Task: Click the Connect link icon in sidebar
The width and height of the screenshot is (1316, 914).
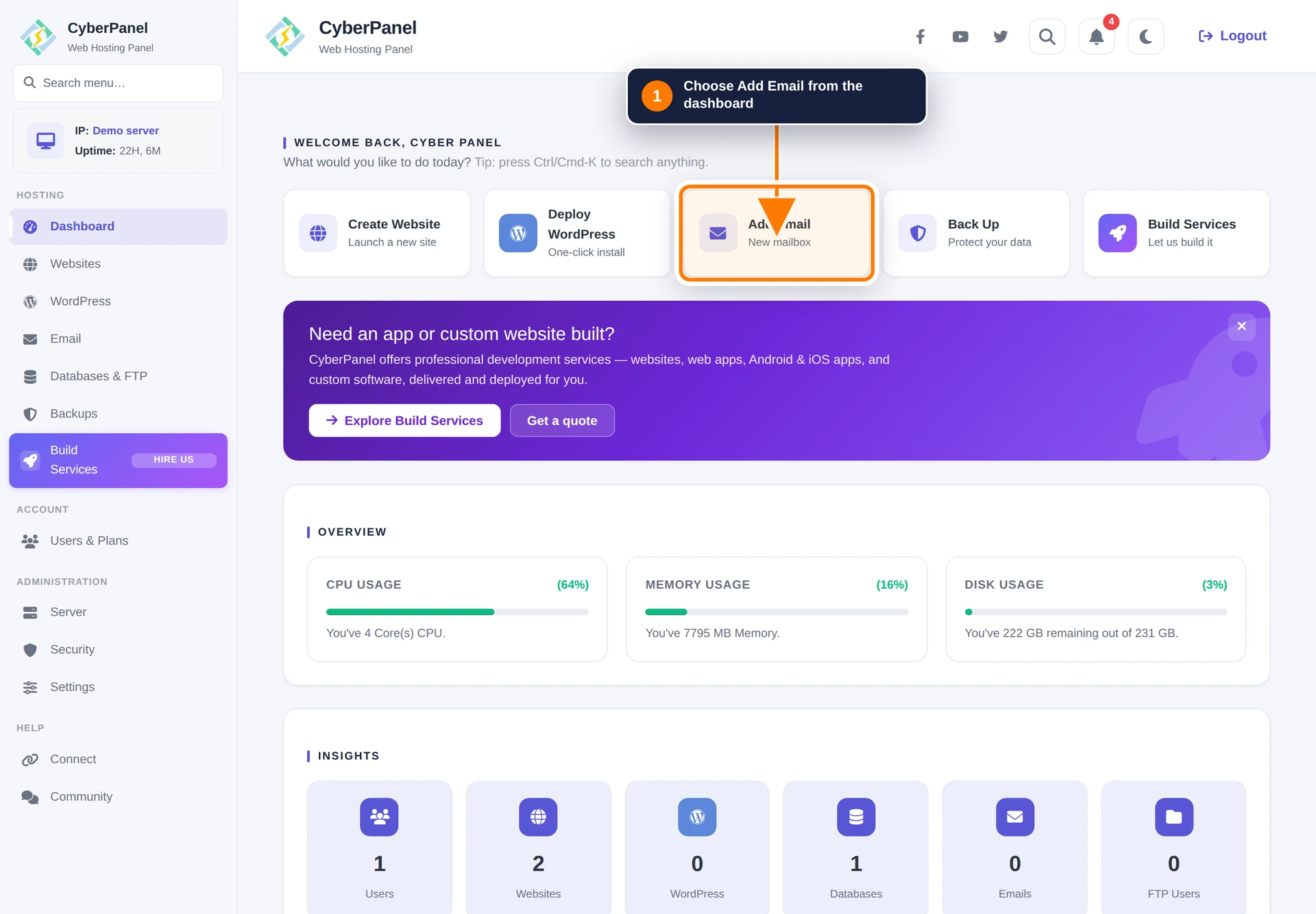Action: click(x=30, y=760)
